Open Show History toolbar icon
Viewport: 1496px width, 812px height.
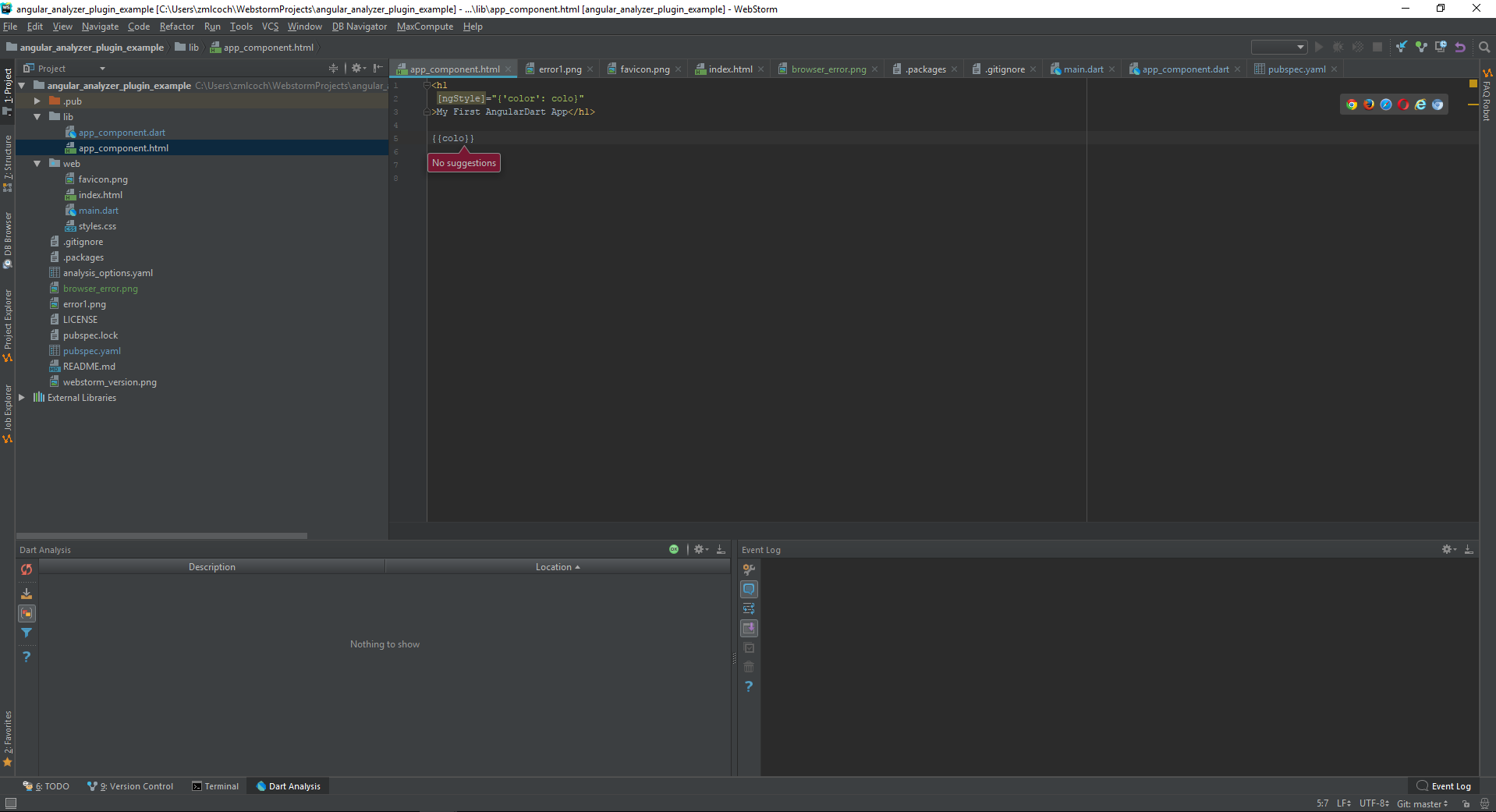click(1441, 47)
